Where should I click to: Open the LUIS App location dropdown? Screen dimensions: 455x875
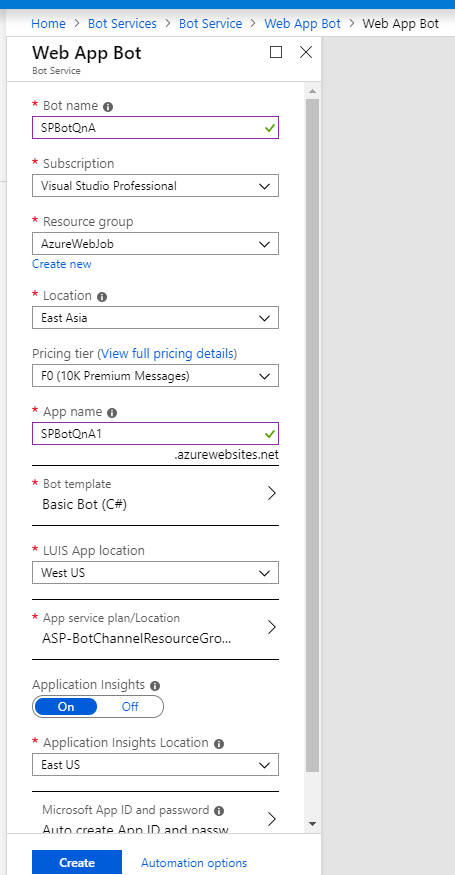[155, 573]
